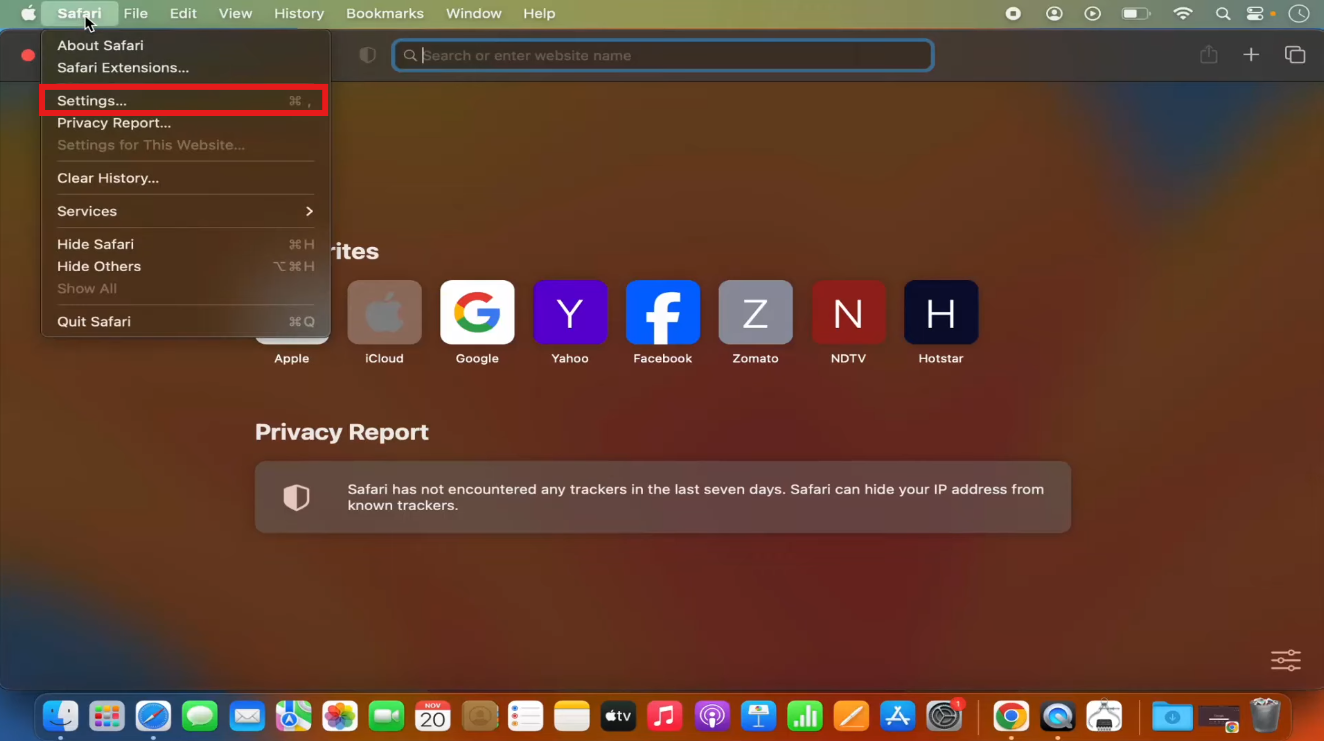The width and height of the screenshot is (1324, 741).
Task: Open Mail from the Dock
Action: click(247, 716)
